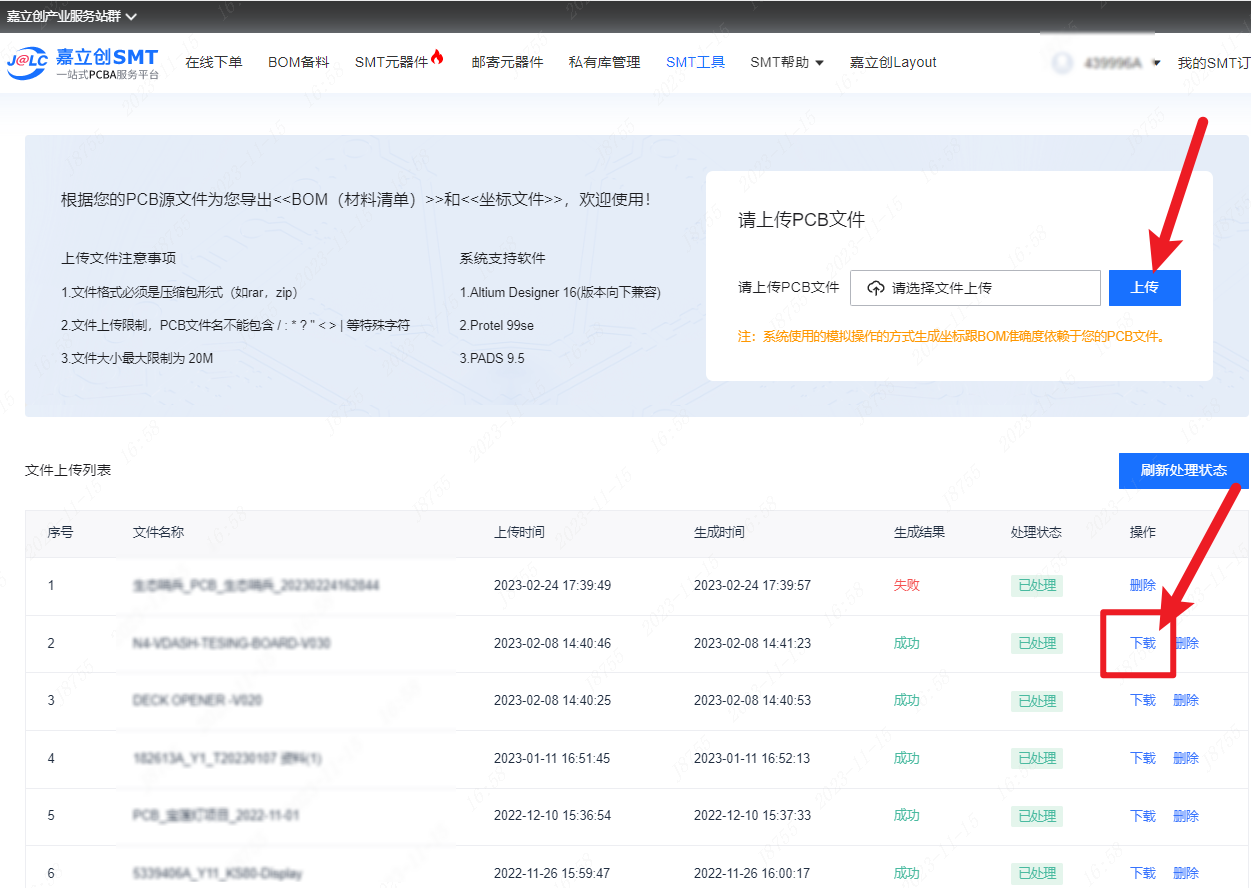Click the upload cloud icon in file field
This screenshot has height=888, width=1251.
click(876, 288)
